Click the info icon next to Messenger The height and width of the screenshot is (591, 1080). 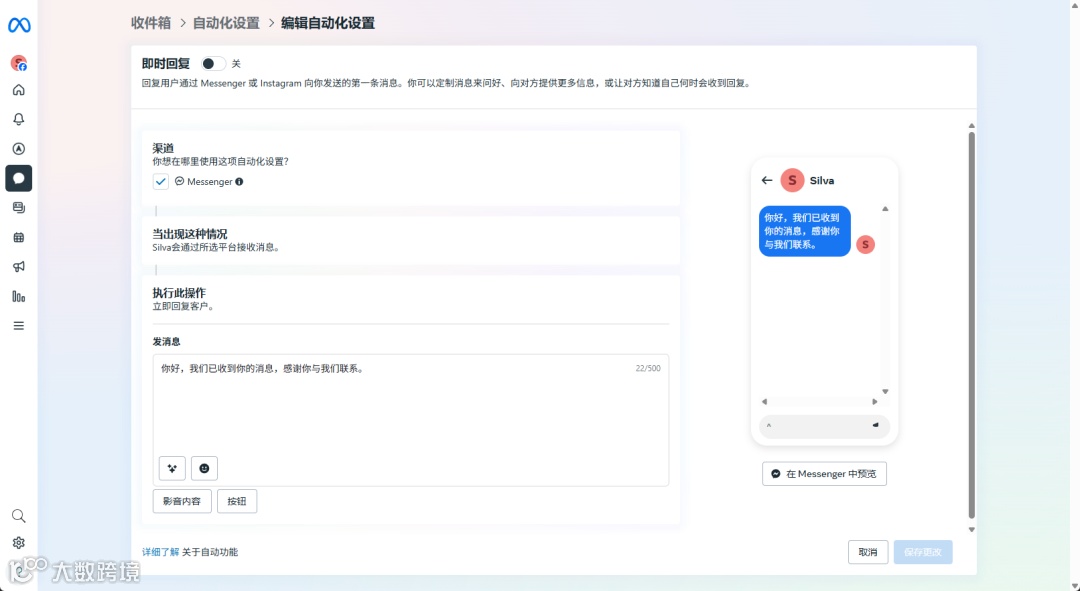point(239,182)
